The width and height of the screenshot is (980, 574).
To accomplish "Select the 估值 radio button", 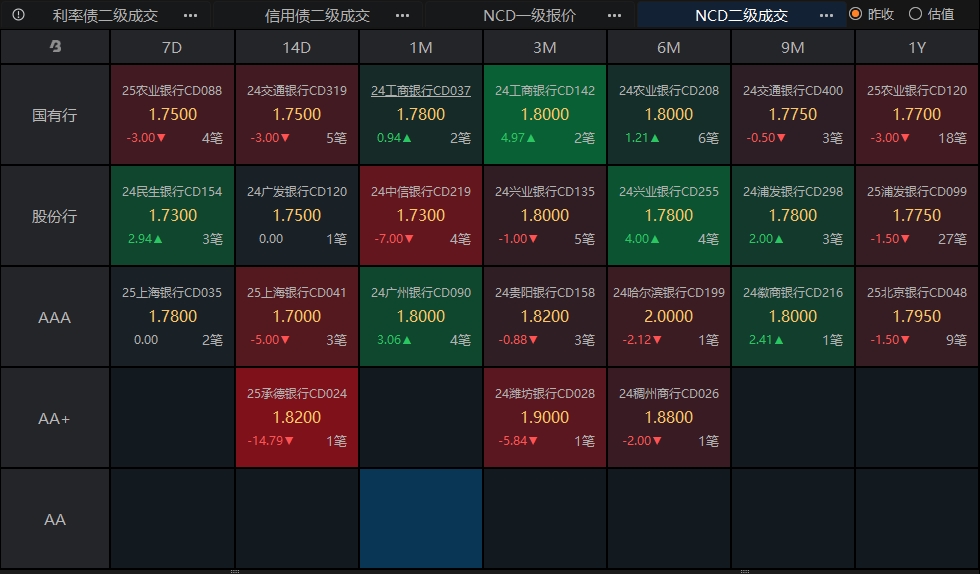I will coord(915,14).
